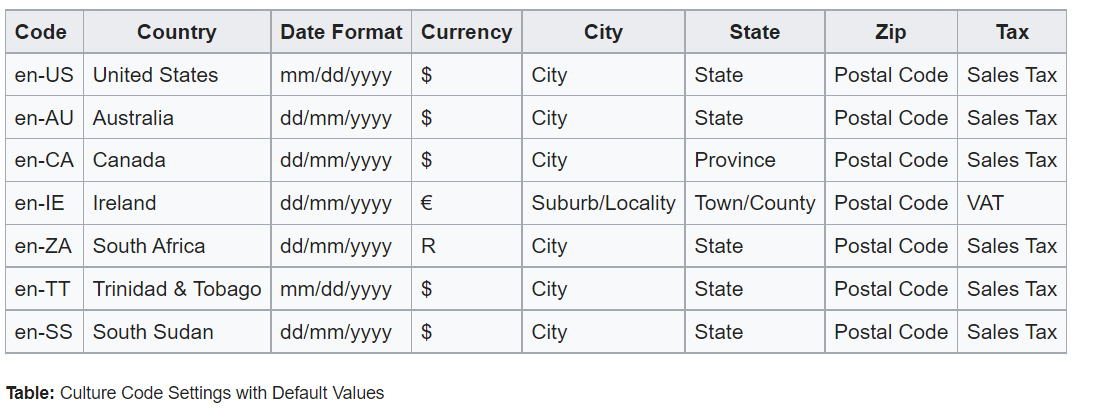Select the en-IE code cell
Screen dimensions: 1096x419
(x=40, y=203)
